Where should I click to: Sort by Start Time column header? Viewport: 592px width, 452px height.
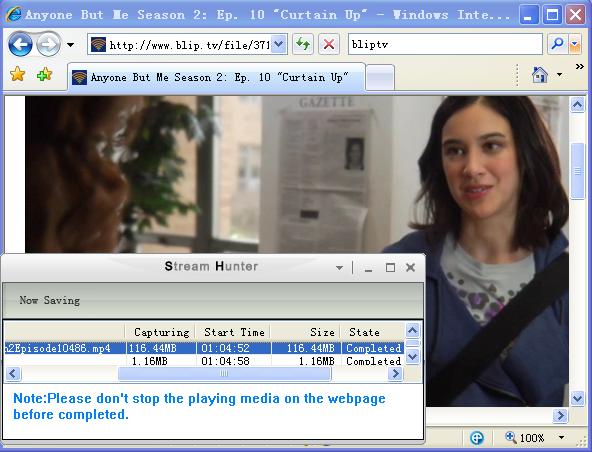pyautogui.click(x=233, y=332)
